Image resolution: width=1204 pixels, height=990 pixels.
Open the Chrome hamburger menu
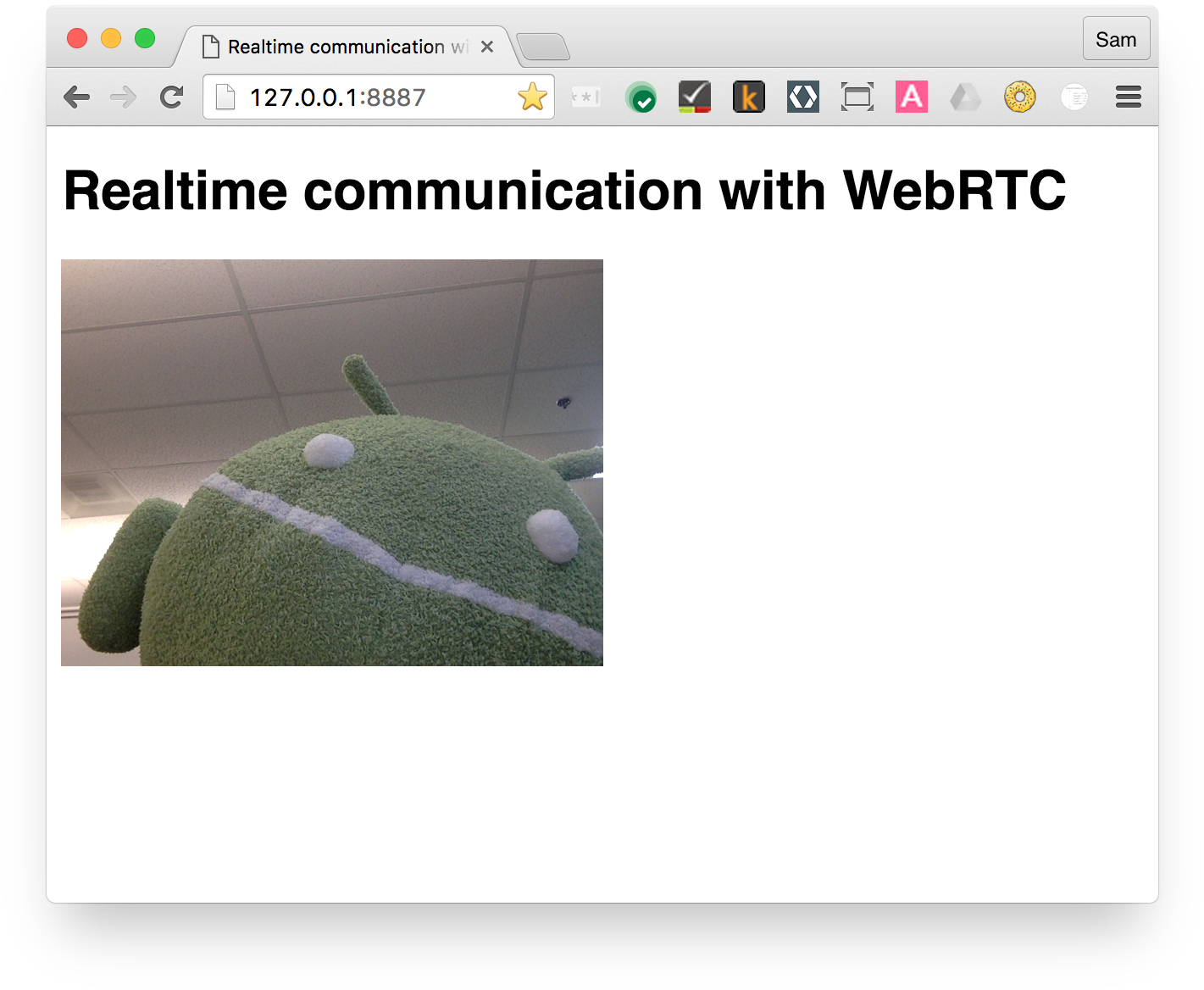click(1128, 97)
